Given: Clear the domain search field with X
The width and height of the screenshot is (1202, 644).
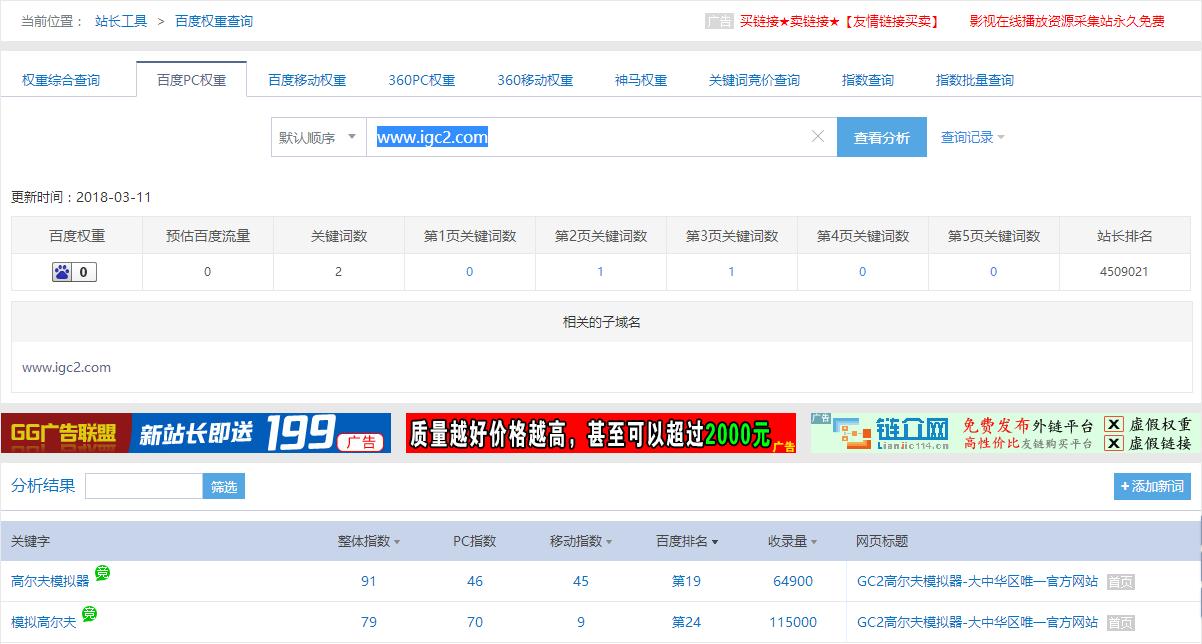Looking at the screenshot, I should [817, 137].
